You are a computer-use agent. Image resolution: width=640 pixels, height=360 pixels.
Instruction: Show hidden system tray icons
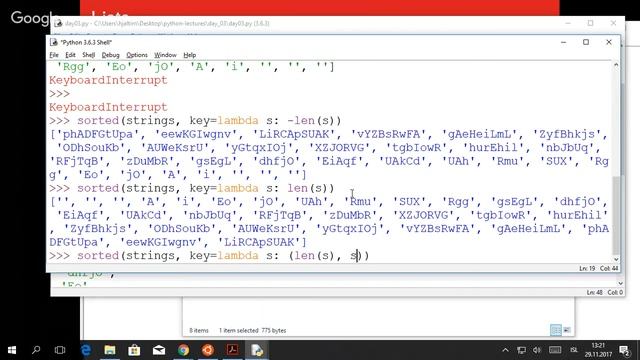505,350
